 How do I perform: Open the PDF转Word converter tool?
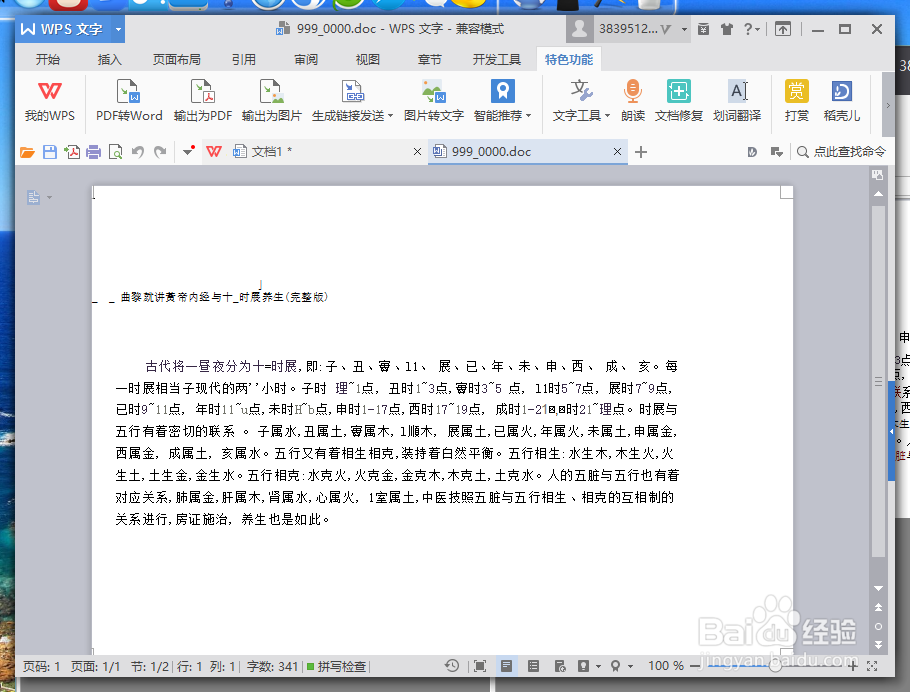click(130, 100)
